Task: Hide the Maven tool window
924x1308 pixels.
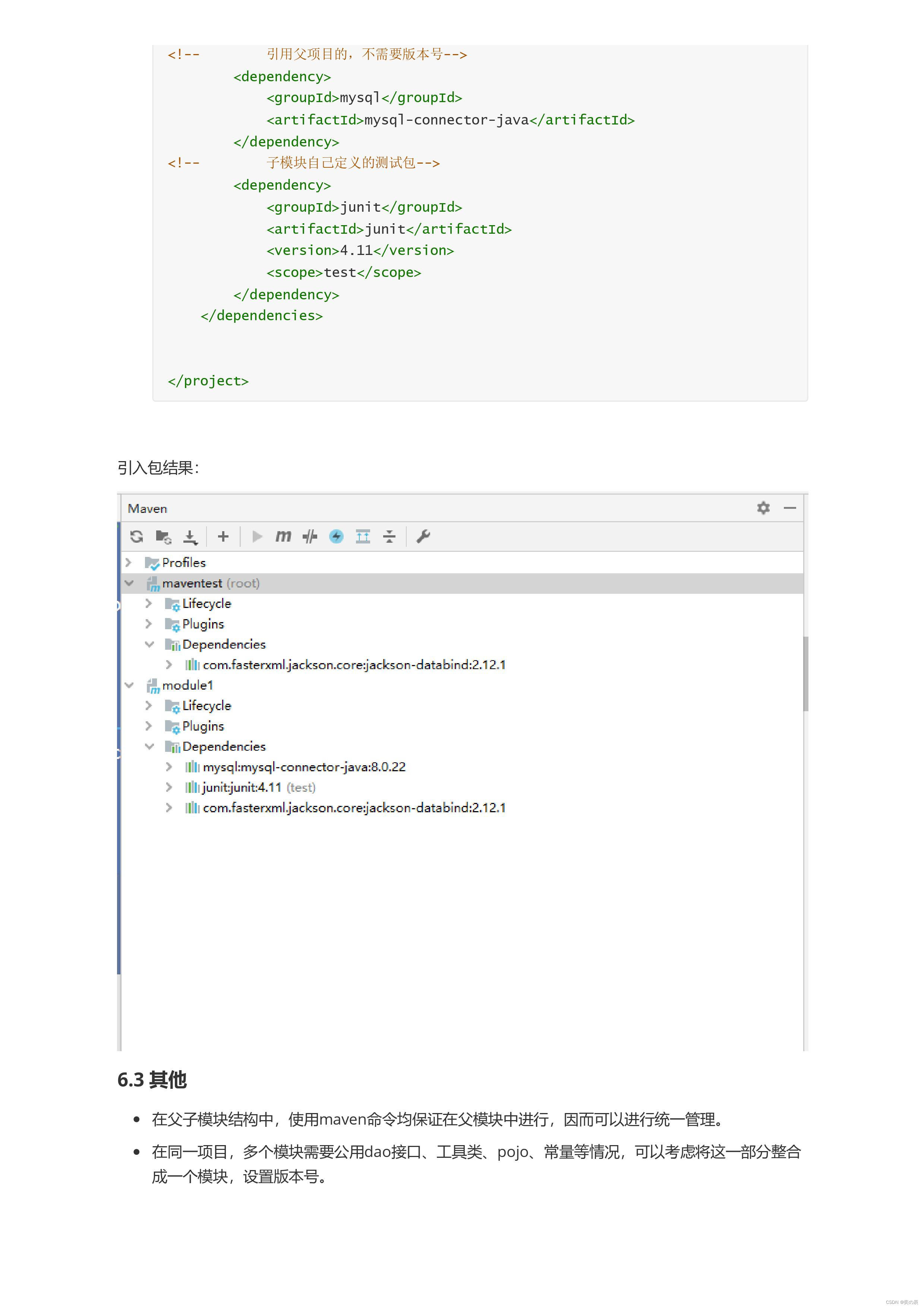Action: [x=790, y=508]
